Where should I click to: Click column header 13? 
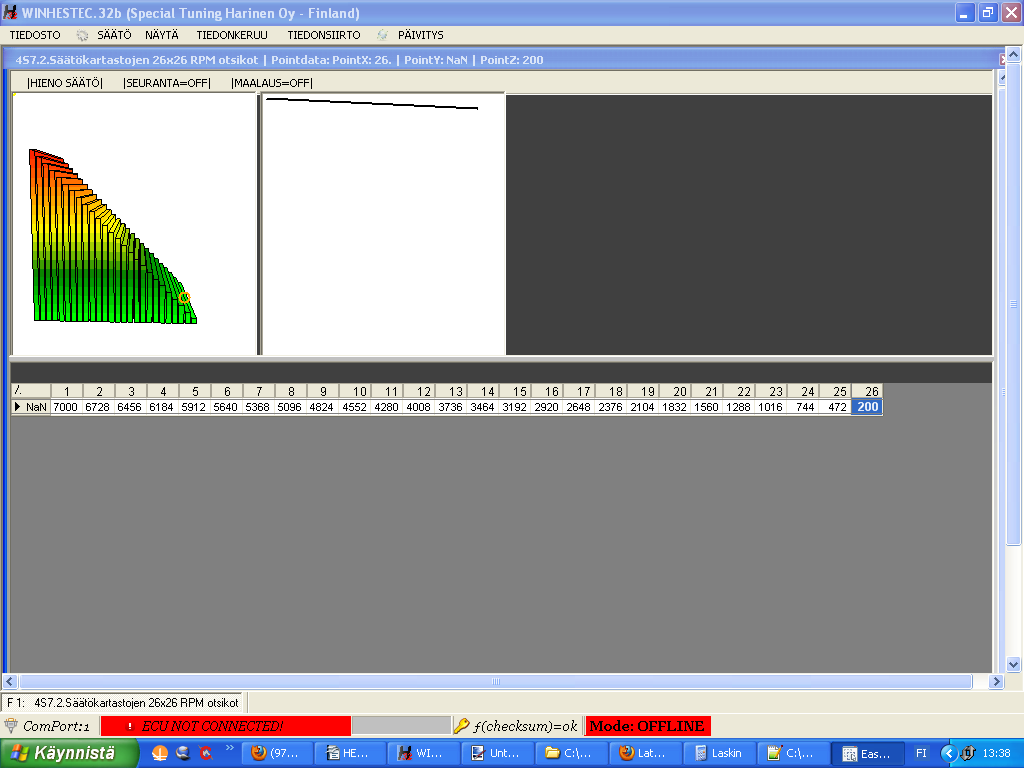[x=451, y=391]
